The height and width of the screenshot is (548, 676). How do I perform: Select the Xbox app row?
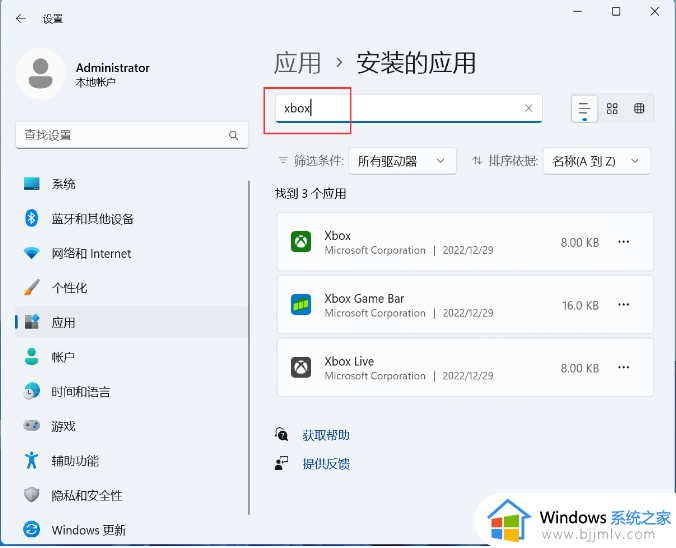[x=465, y=242]
